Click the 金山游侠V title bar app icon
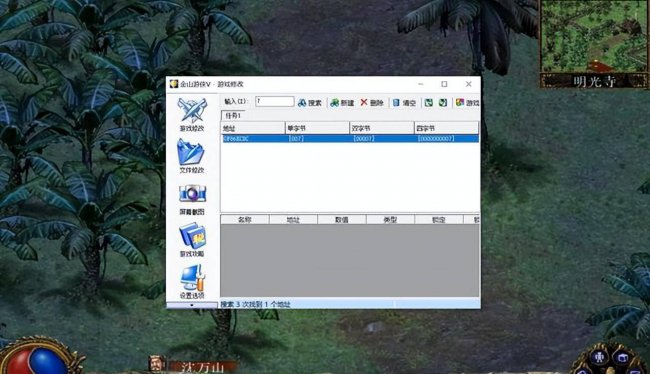The image size is (650, 374). click(x=174, y=84)
